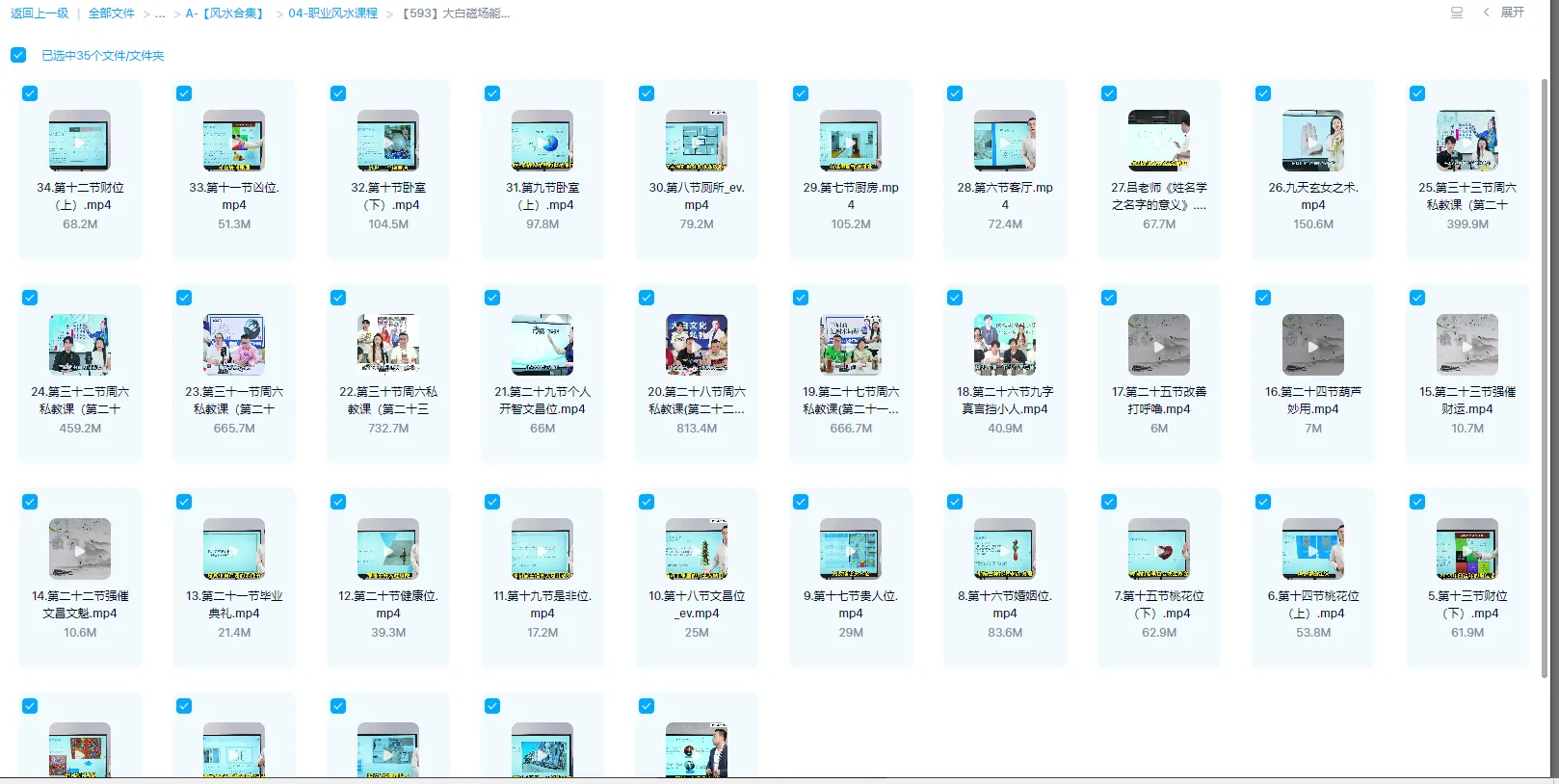Toggle the select-all checkbox for 35 files
The width and height of the screenshot is (1559, 784).
pyautogui.click(x=18, y=55)
